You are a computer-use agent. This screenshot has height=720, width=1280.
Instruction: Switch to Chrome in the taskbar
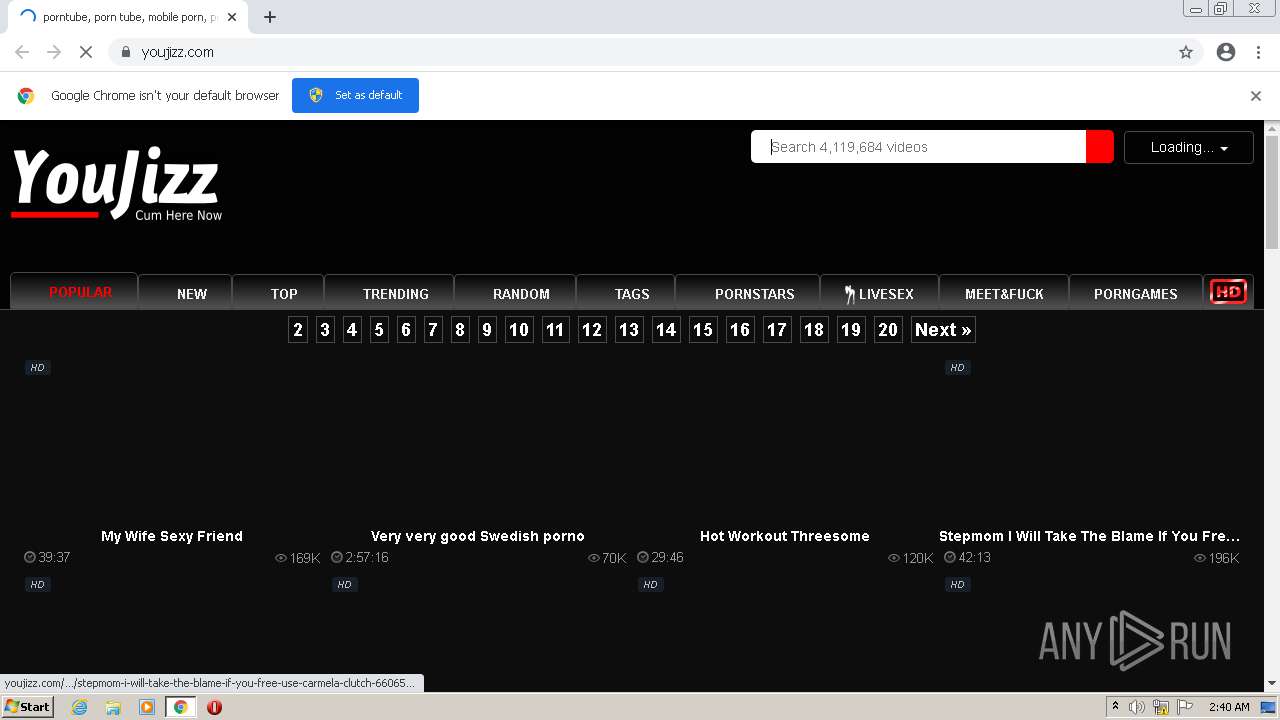(x=181, y=707)
